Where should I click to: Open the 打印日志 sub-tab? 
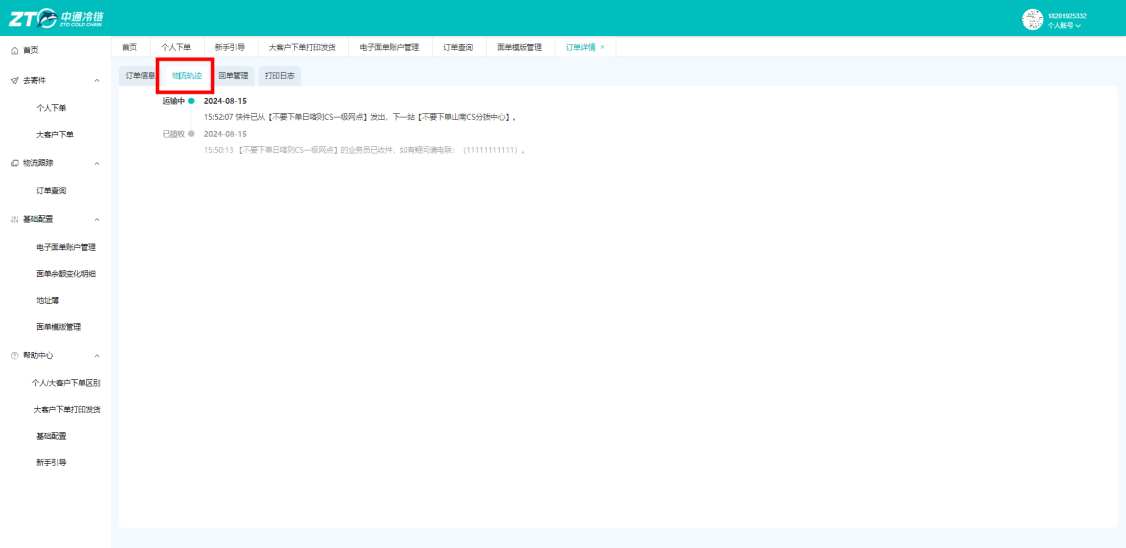[x=279, y=75]
